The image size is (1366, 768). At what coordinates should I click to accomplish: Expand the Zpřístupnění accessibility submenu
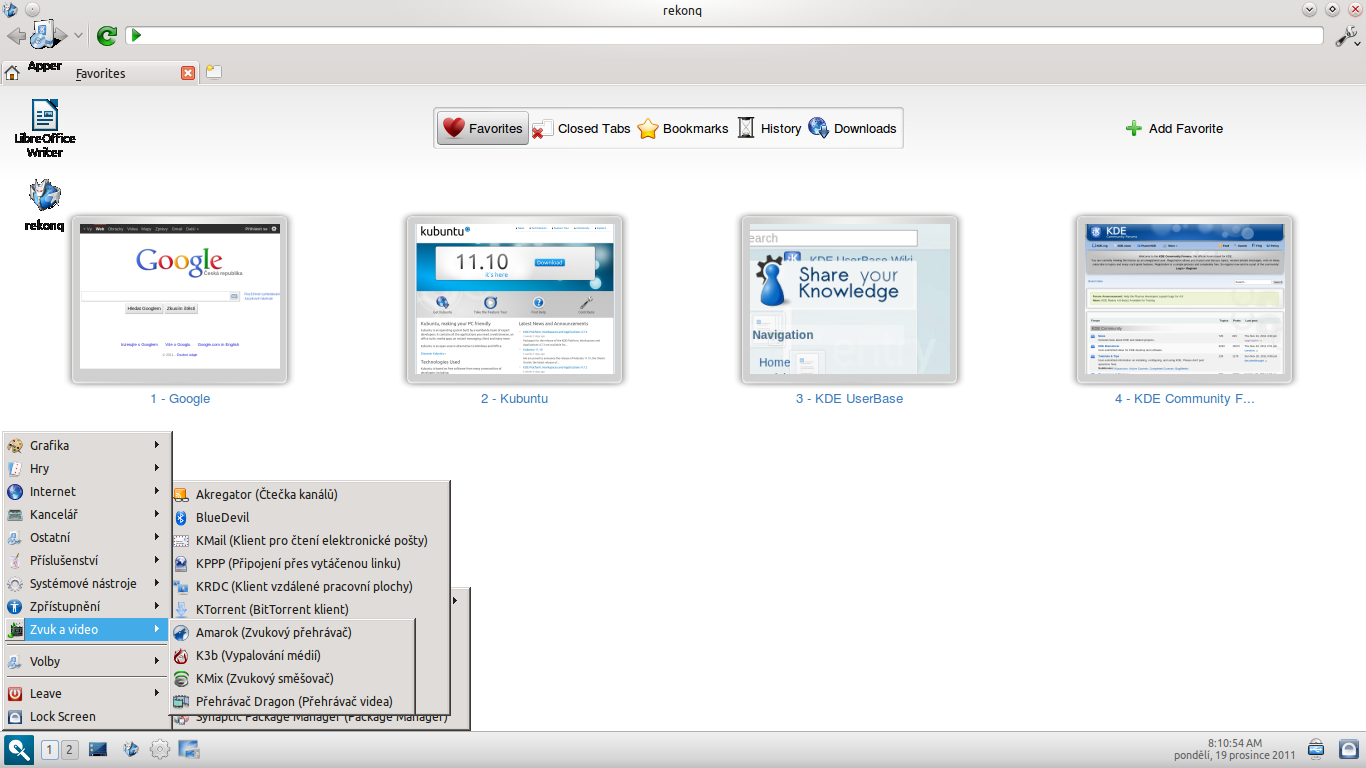coord(87,606)
